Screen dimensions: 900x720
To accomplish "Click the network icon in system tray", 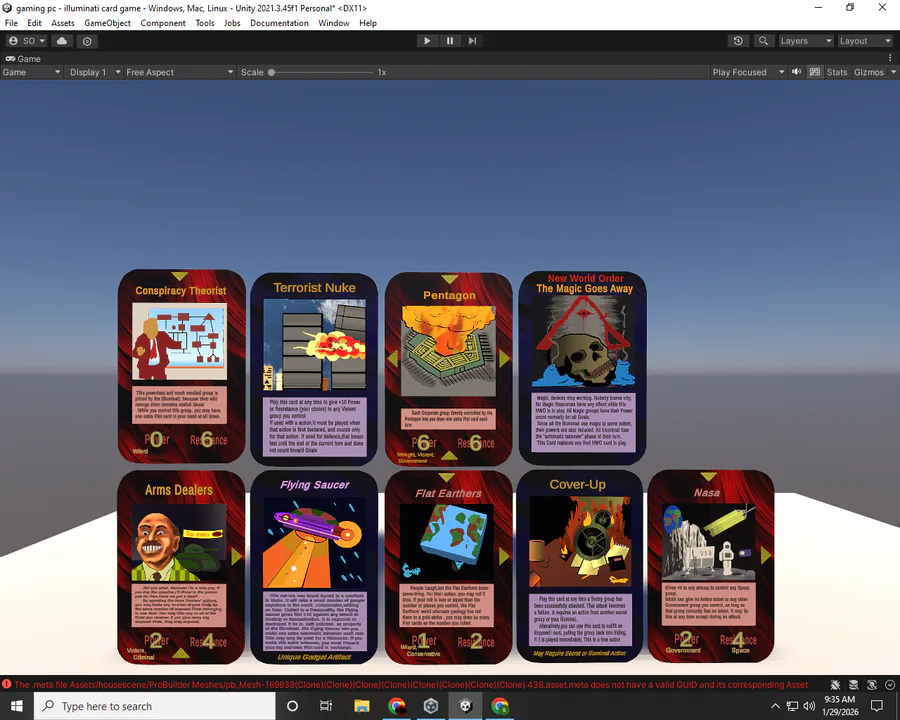I will (792, 706).
